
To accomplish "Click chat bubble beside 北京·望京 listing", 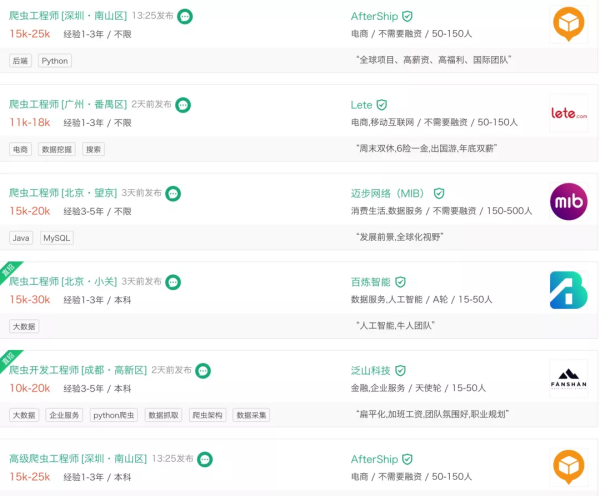I will click(173, 193).
